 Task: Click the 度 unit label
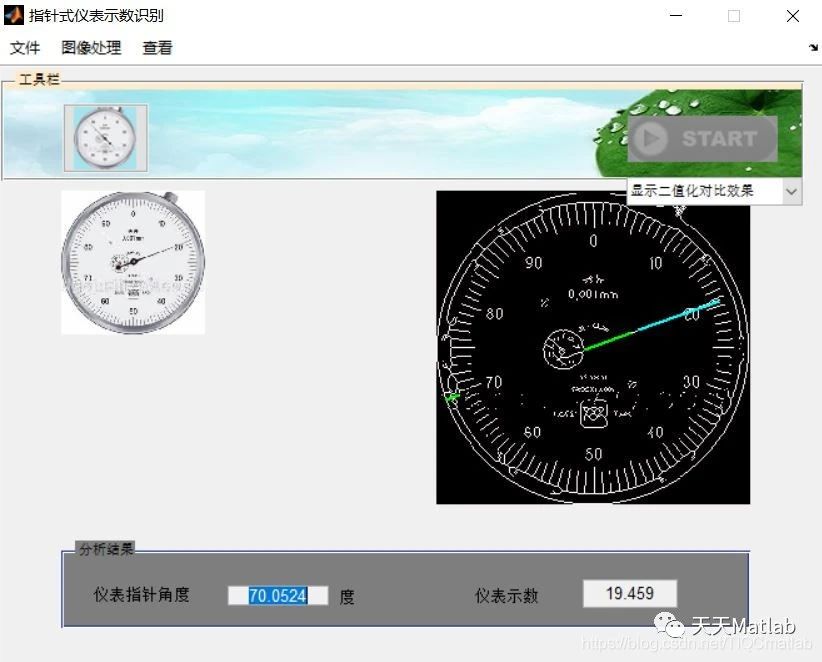pos(347,596)
